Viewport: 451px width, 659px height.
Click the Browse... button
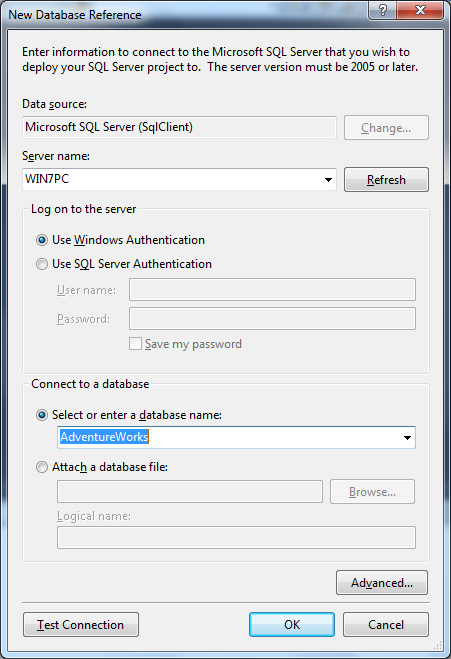coord(372,492)
